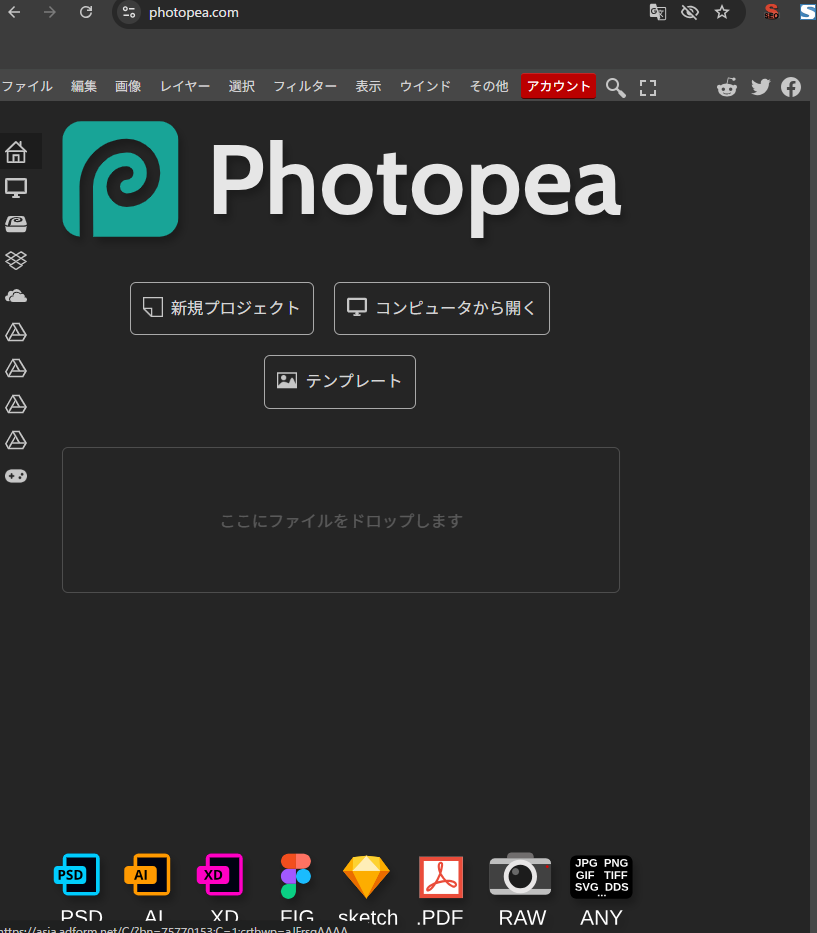Open the 編集 menu
The image size is (817, 933).
(x=84, y=87)
